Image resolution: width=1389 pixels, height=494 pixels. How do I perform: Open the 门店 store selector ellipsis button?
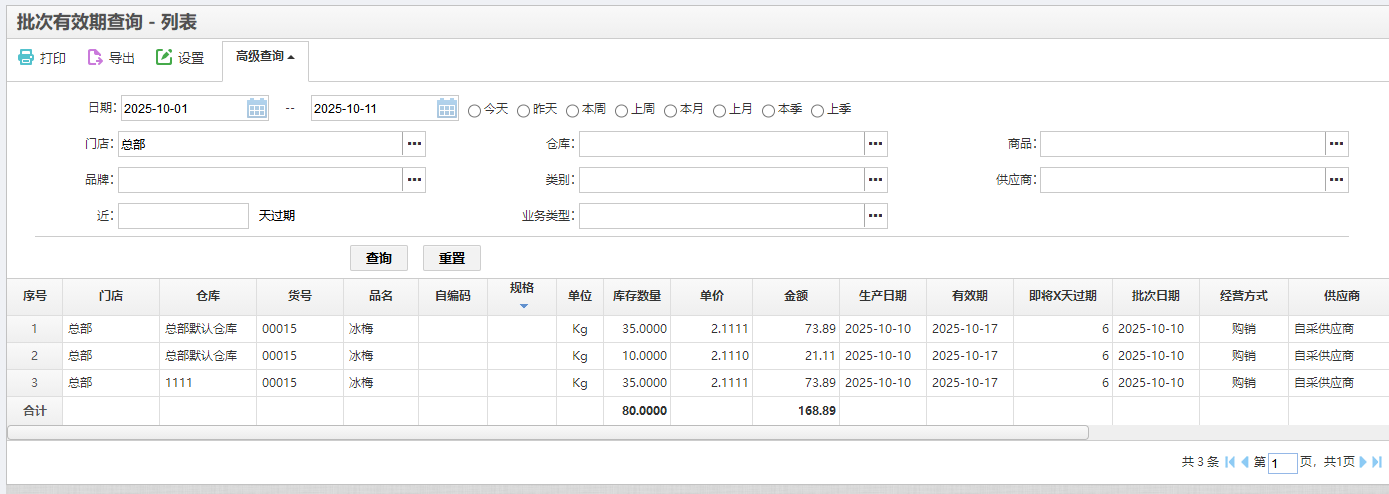(x=414, y=144)
